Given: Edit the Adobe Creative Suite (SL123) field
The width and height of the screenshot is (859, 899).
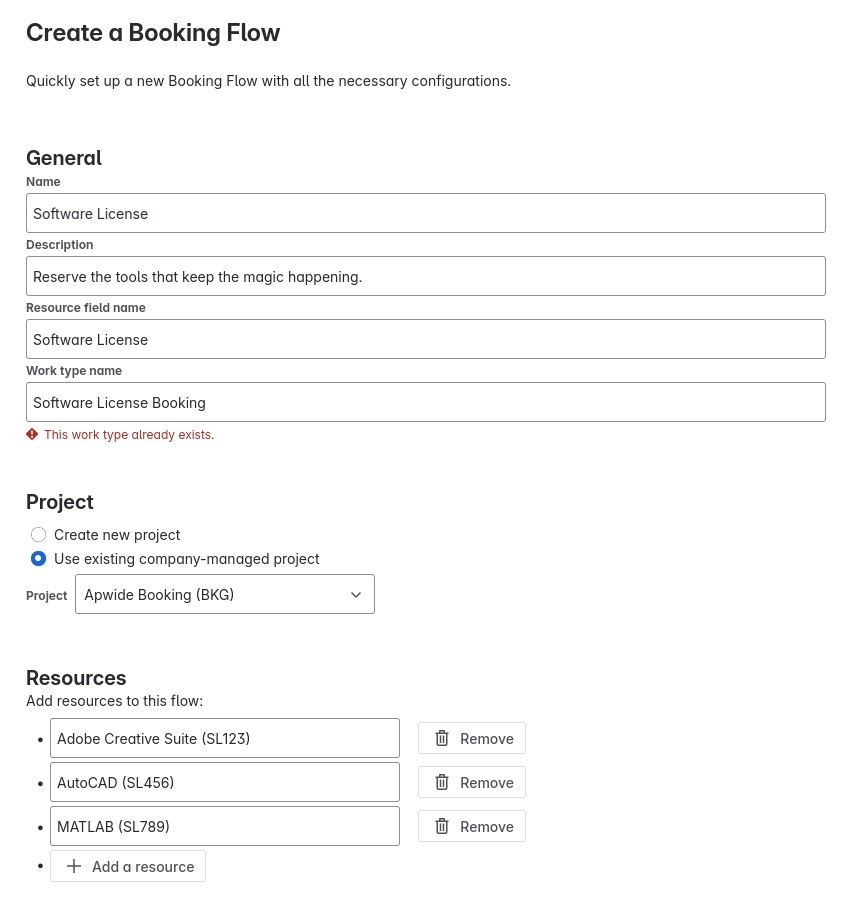Looking at the screenshot, I should (x=225, y=739).
